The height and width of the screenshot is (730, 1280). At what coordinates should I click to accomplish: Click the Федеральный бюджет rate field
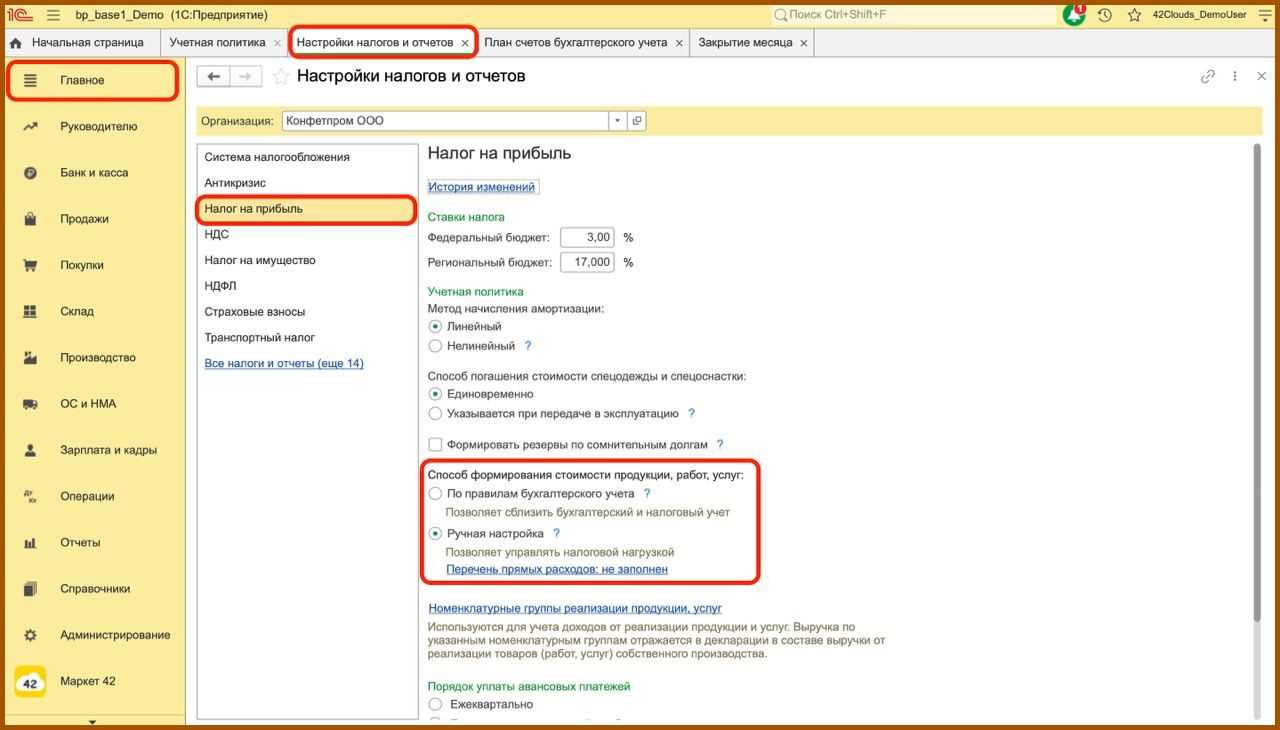pos(587,237)
